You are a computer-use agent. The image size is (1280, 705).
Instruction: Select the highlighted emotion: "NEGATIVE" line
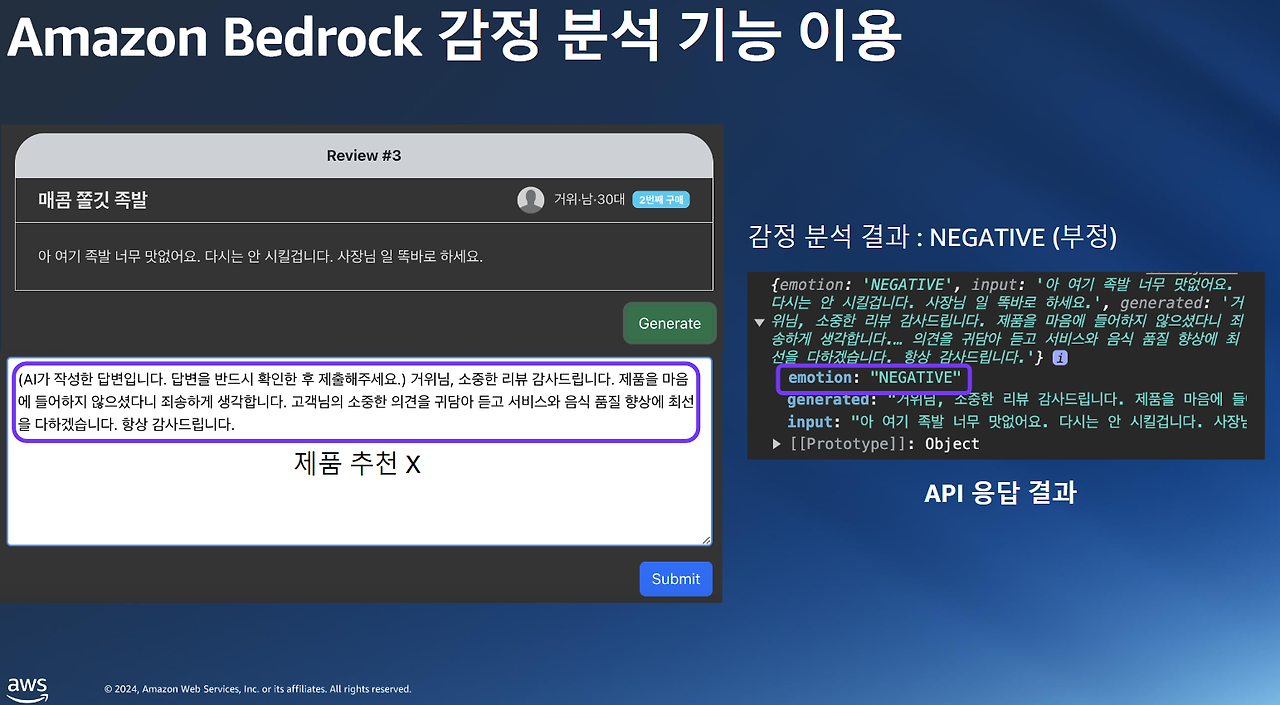tap(874, 377)
